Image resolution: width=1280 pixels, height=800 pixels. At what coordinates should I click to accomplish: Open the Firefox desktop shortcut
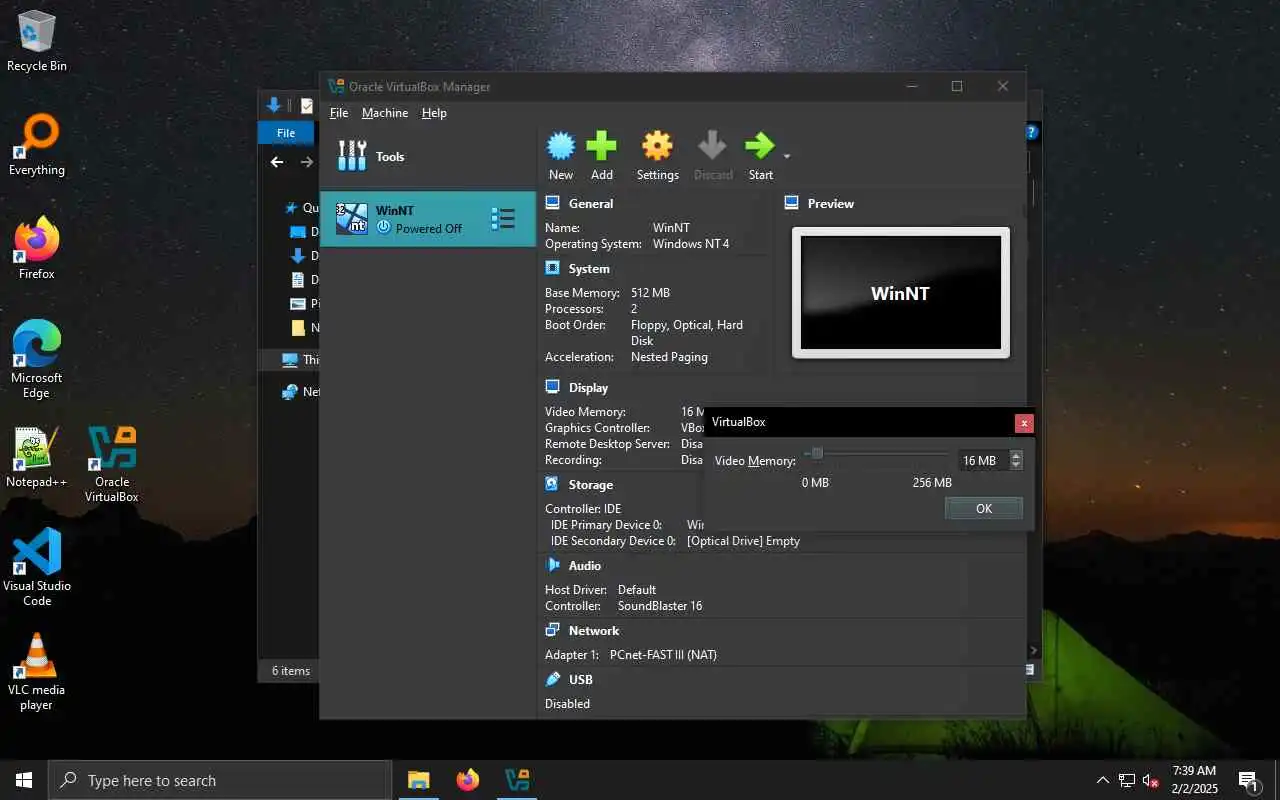pos(37,248)
